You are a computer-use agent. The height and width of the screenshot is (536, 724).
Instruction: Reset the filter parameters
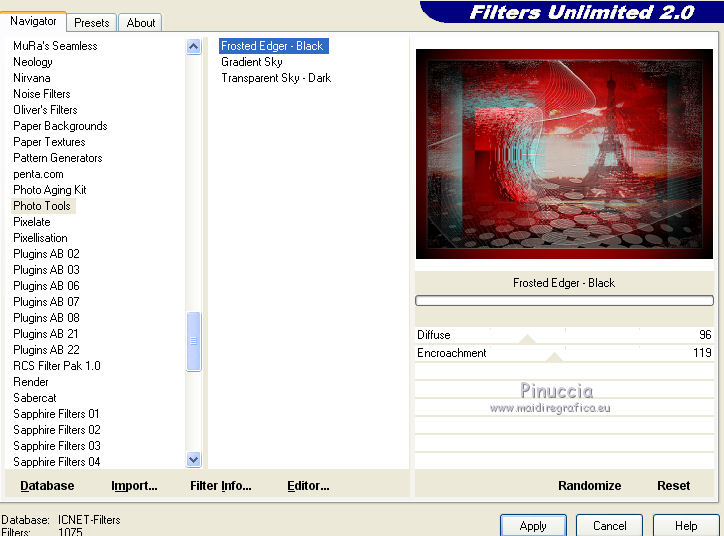(x=673, y=486)
